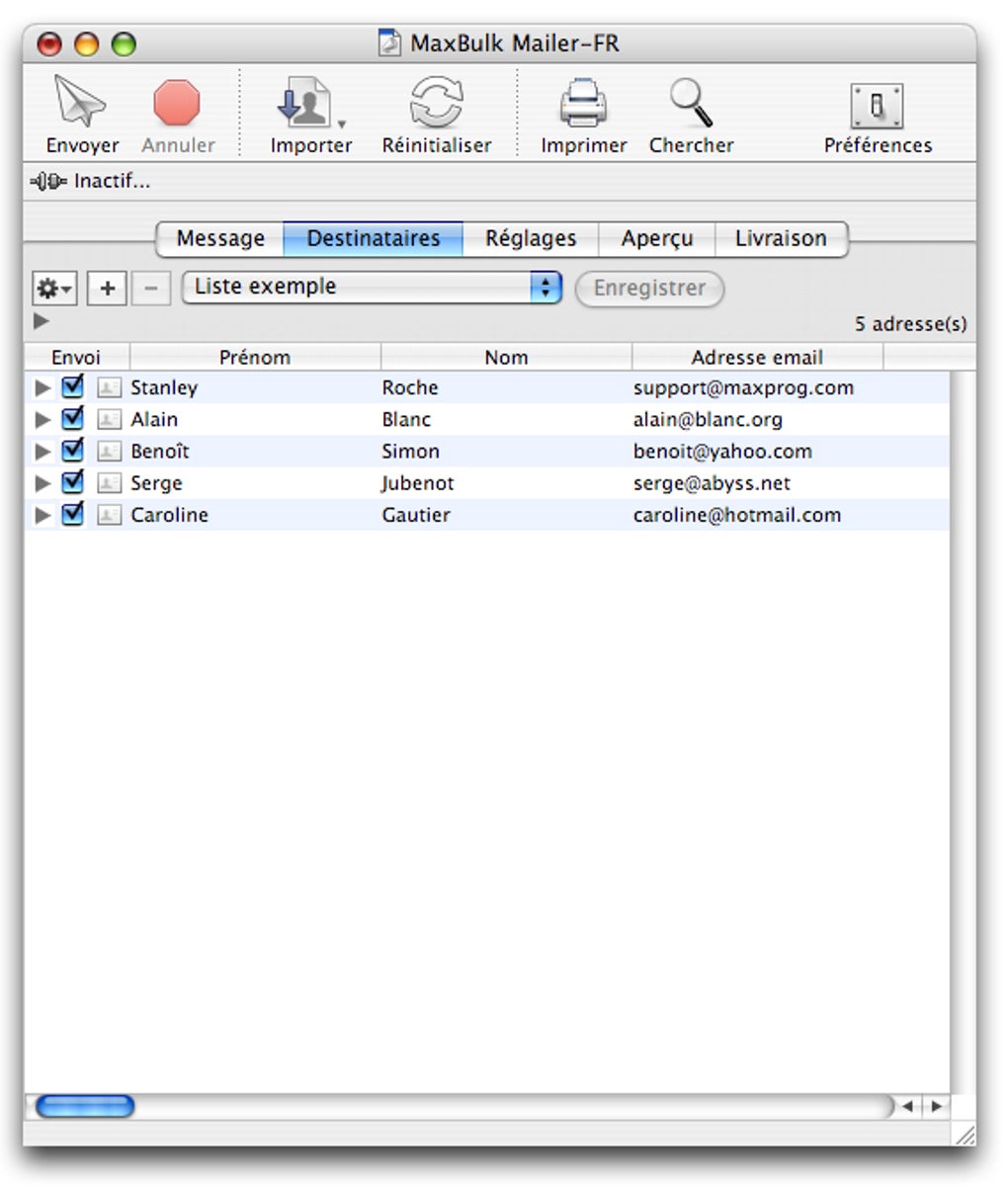Expand the Benoît Simon row triangle
This screenshot has width=1008, height=1185.
tap(43, 452)
